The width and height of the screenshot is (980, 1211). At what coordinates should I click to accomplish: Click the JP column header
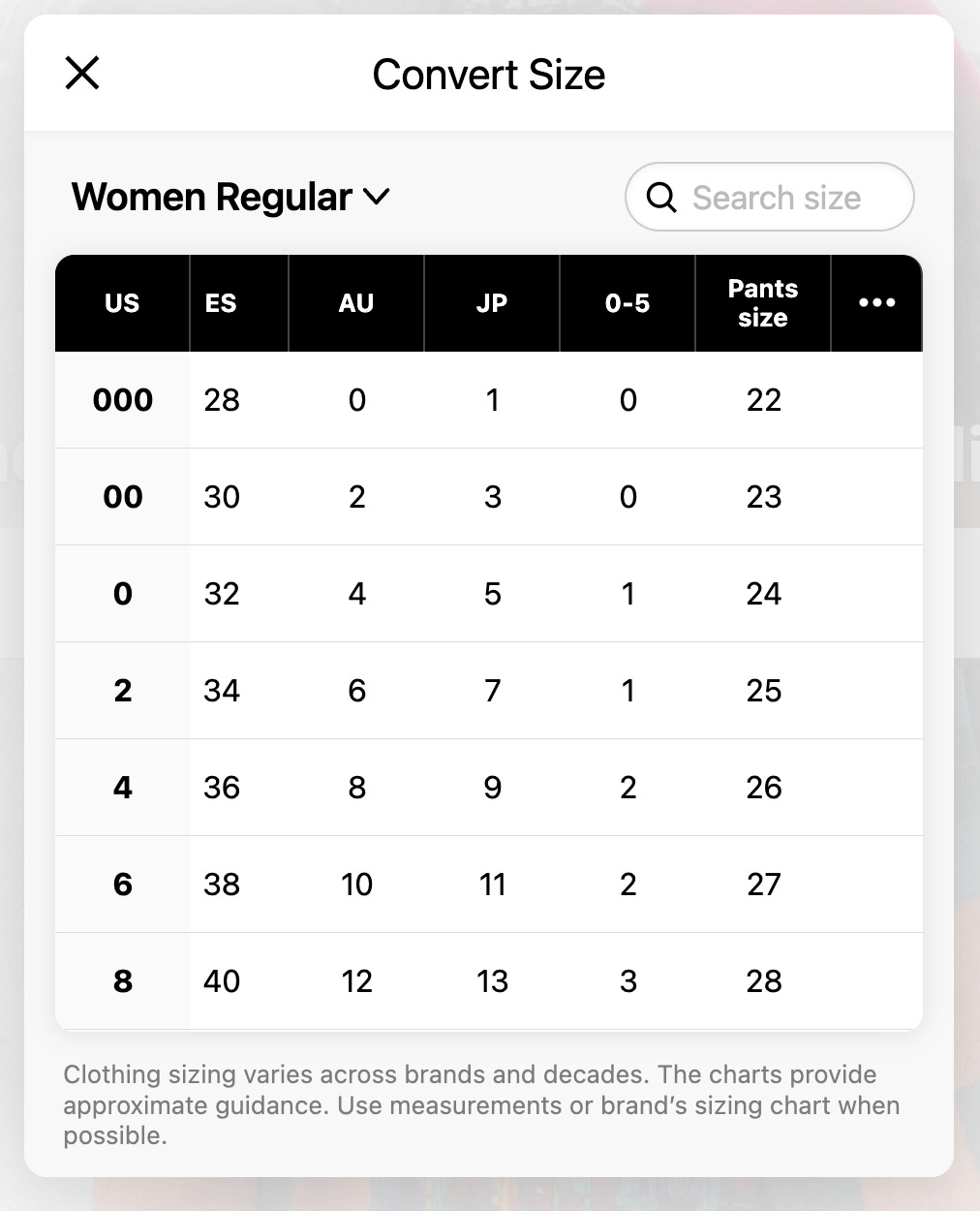click(x=492, y=303)
